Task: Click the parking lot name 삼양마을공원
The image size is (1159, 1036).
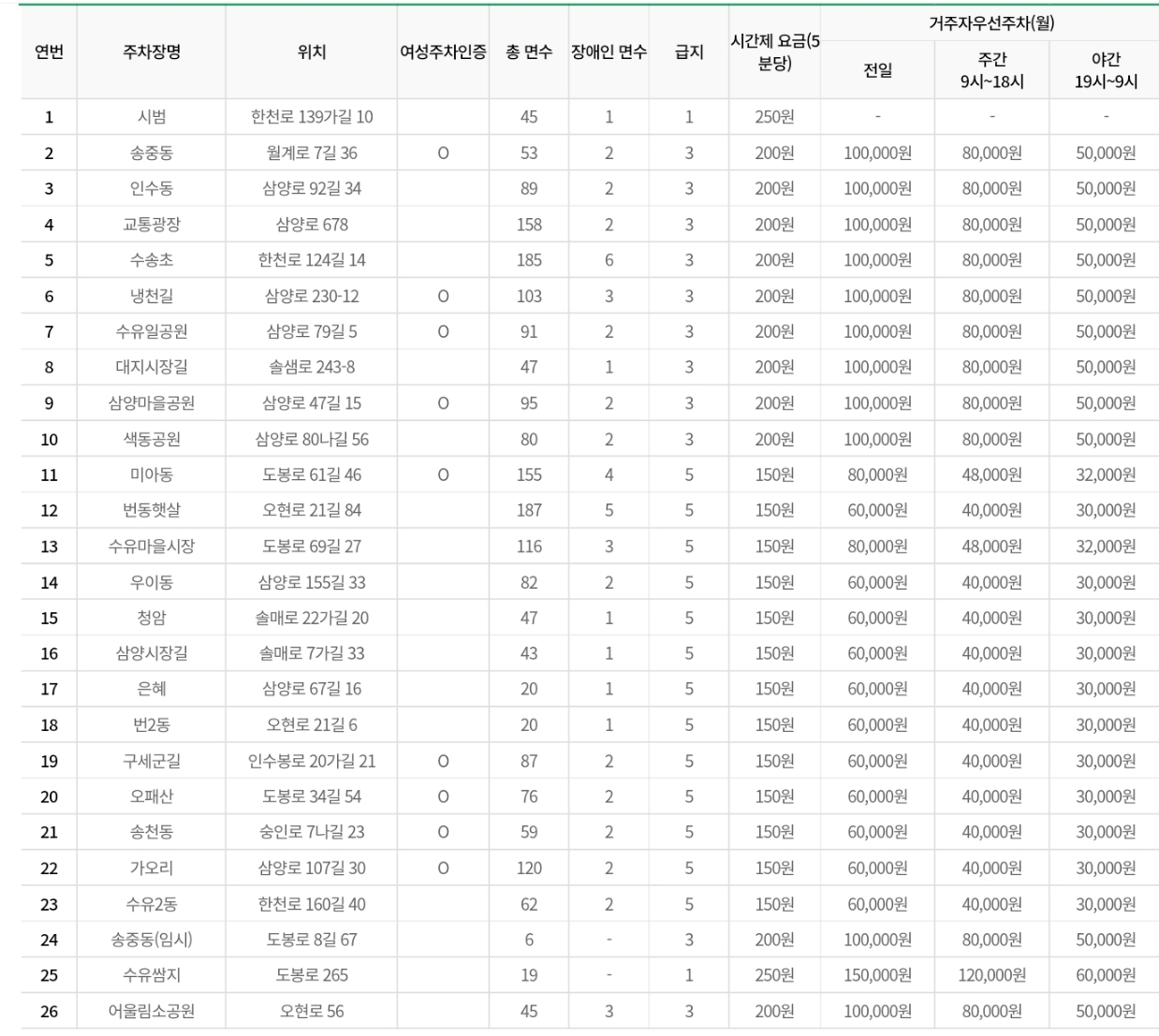Action: pyautogui.click(x=151, y=403)
